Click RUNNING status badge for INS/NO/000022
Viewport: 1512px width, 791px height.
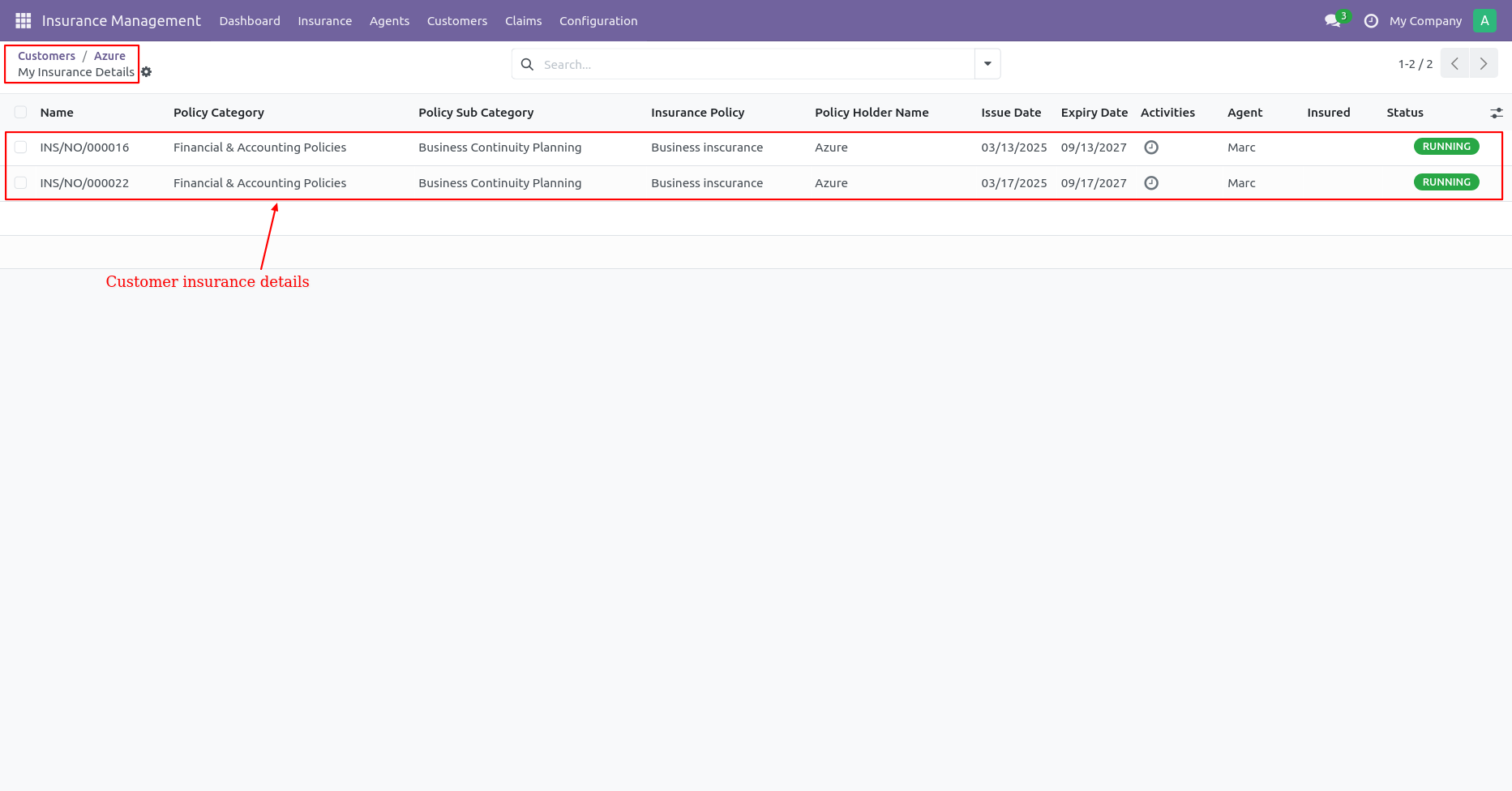[1446, 182]
